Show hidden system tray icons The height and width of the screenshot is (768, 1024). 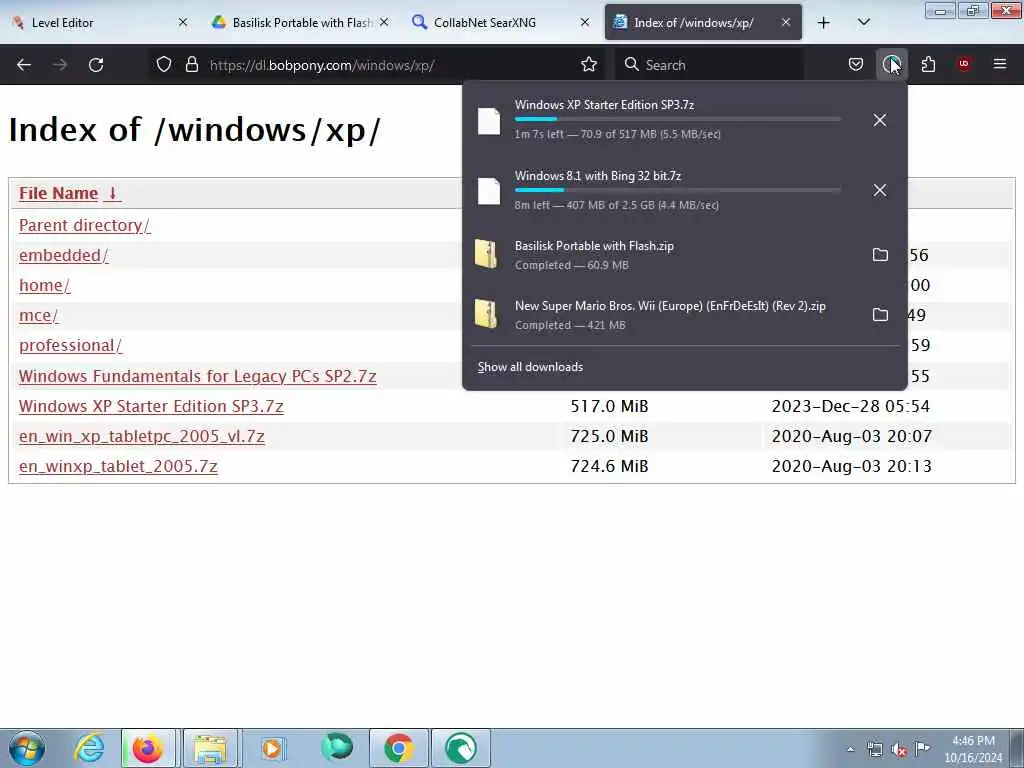coord(850,750)
